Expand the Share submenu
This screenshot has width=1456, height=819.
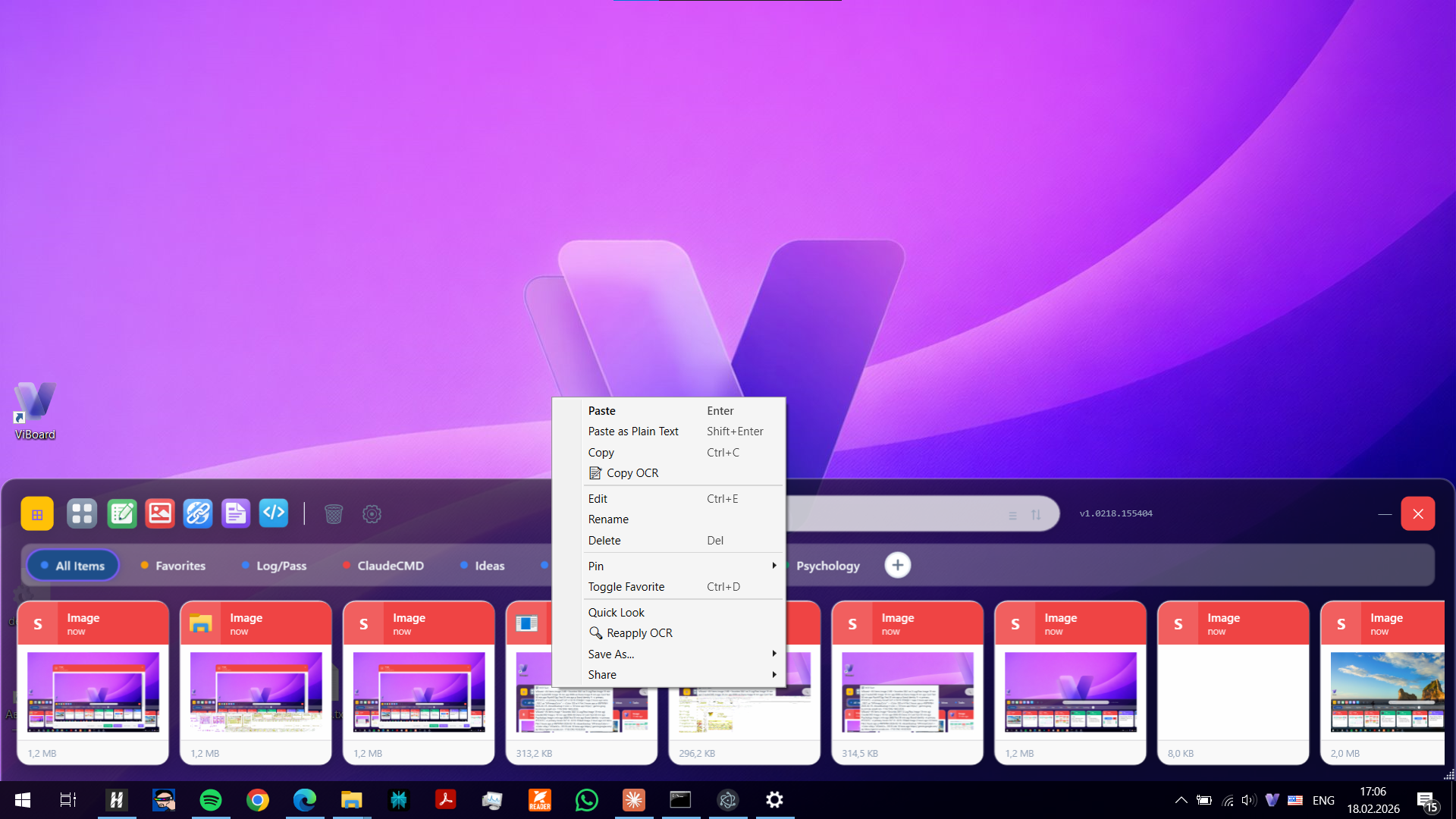[601, 674]
